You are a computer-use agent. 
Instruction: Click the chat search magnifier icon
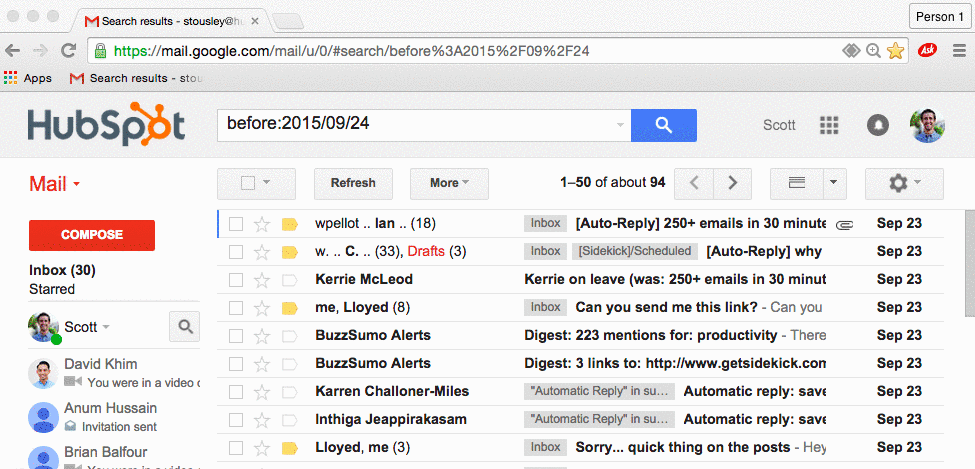[184, 326]
